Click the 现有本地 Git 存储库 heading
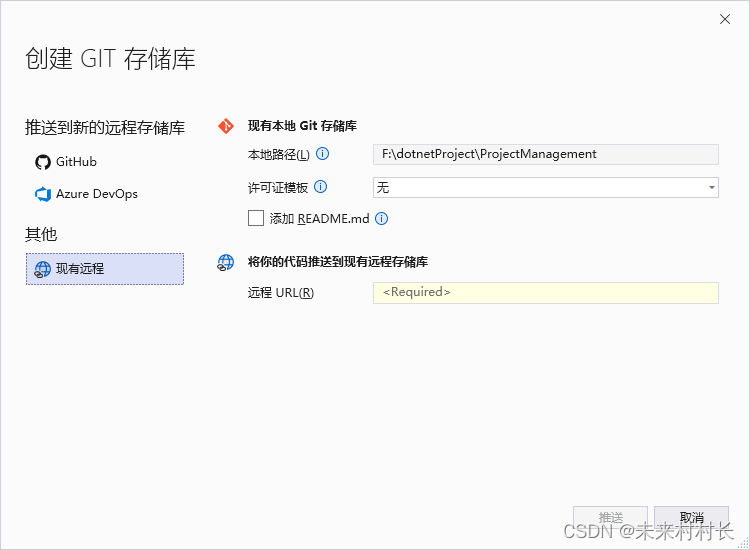 (x=302, y=126)
